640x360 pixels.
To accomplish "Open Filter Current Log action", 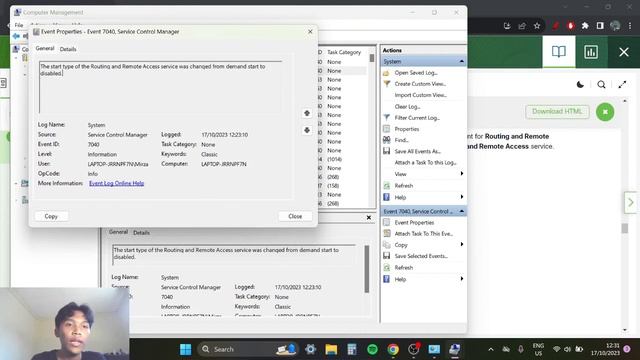I will pos(417,118).
